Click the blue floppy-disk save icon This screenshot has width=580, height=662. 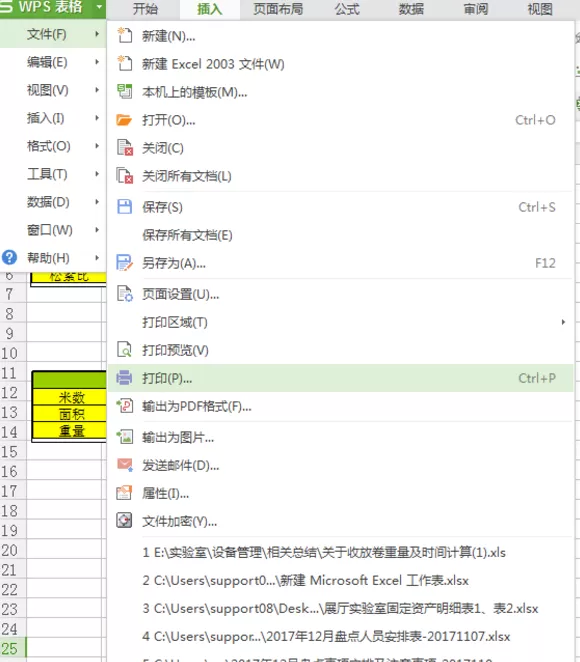point(125,207)
